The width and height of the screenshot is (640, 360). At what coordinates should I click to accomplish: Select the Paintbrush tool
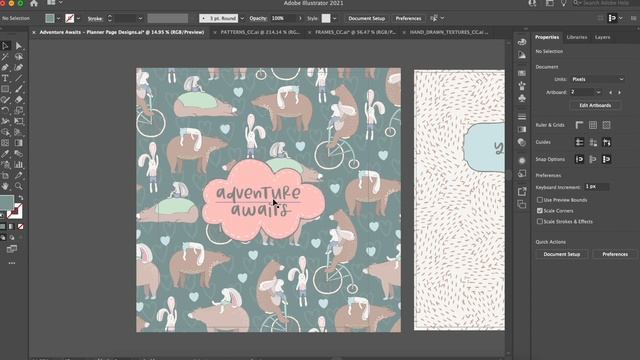(19, 89)
